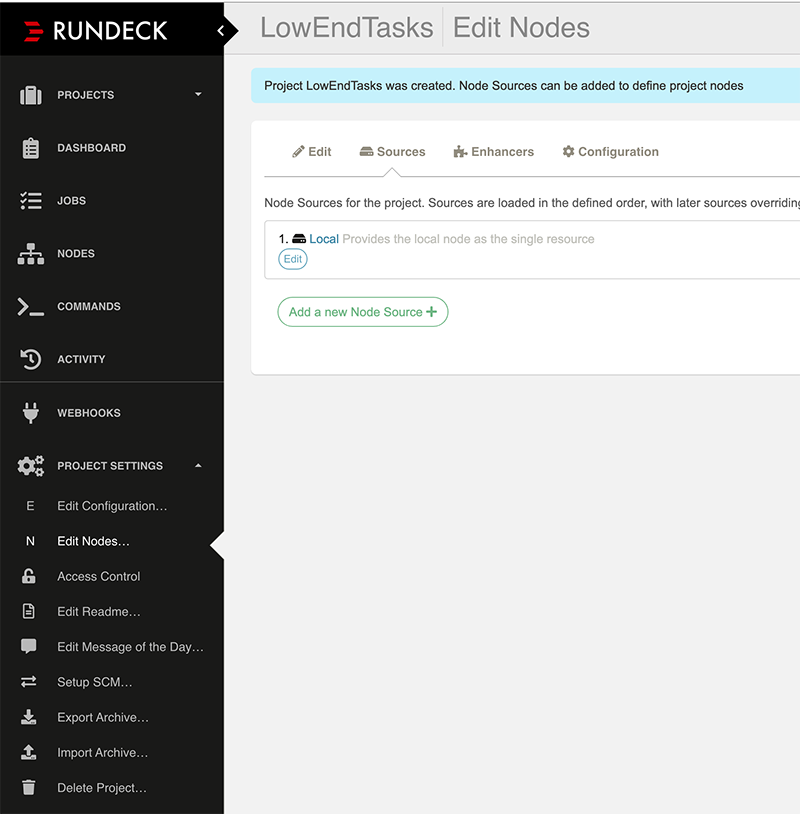Image resolution: width=800 pixels, height=814 pixels.
Task: Click the Webhooks plug icon
Action: (31, 413)
